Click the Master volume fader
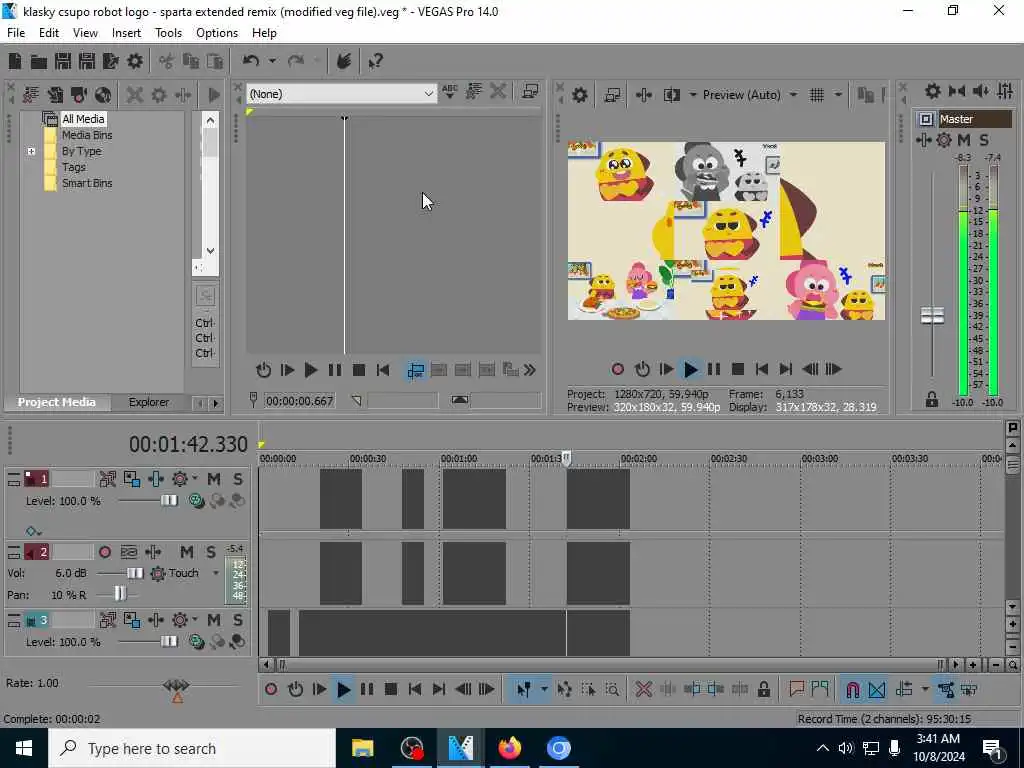Screen dimensions: 1024x768 932,316
